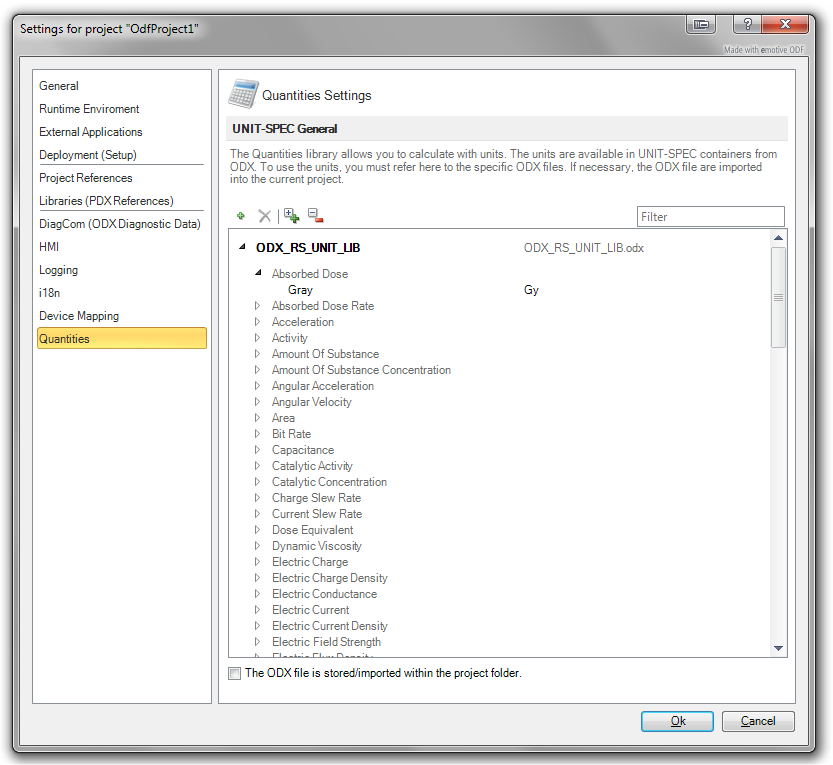
Task: Click the title bar panel layout icon
Action: (x=701, y=24)
